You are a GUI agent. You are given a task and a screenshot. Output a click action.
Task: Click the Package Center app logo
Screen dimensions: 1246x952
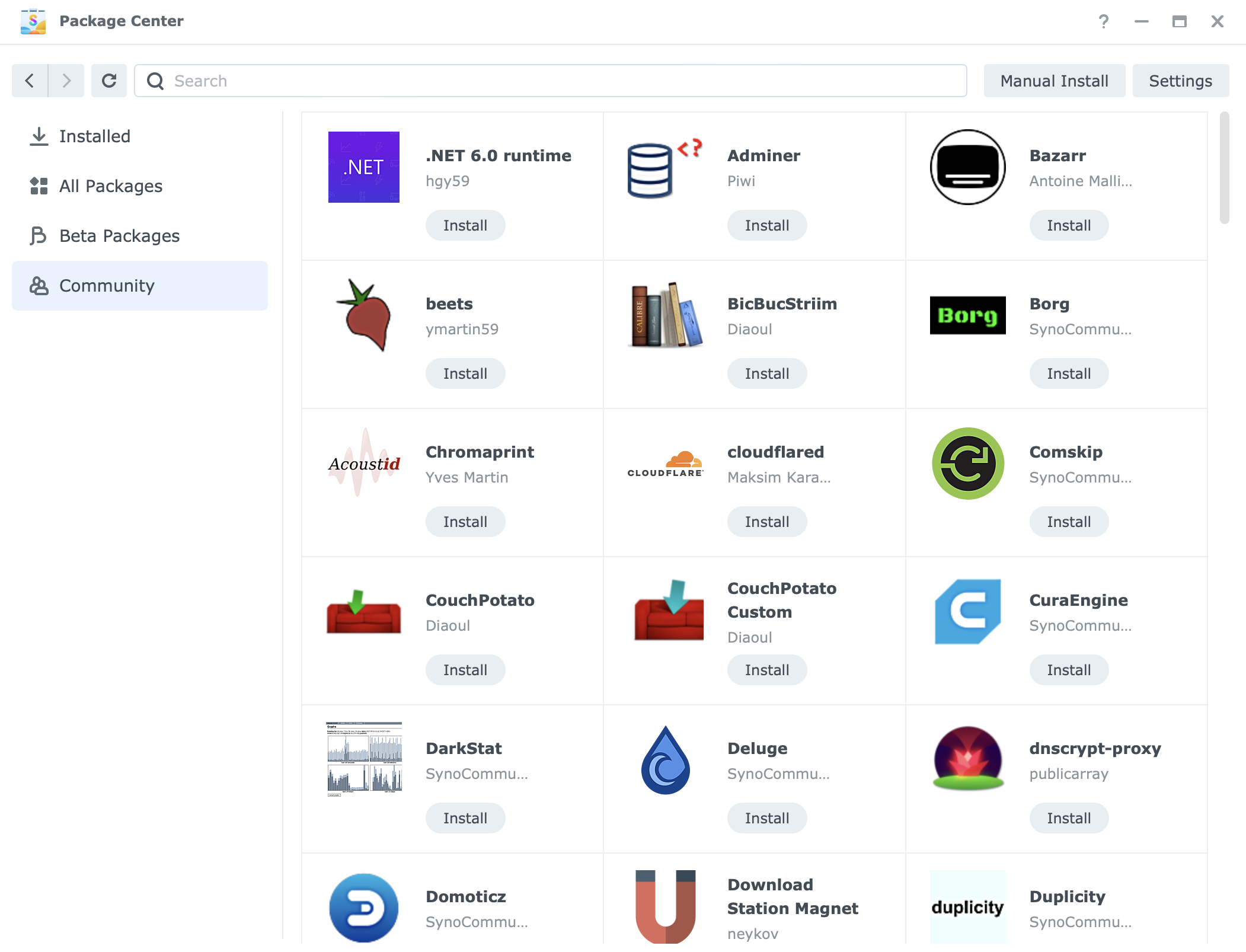33,21
